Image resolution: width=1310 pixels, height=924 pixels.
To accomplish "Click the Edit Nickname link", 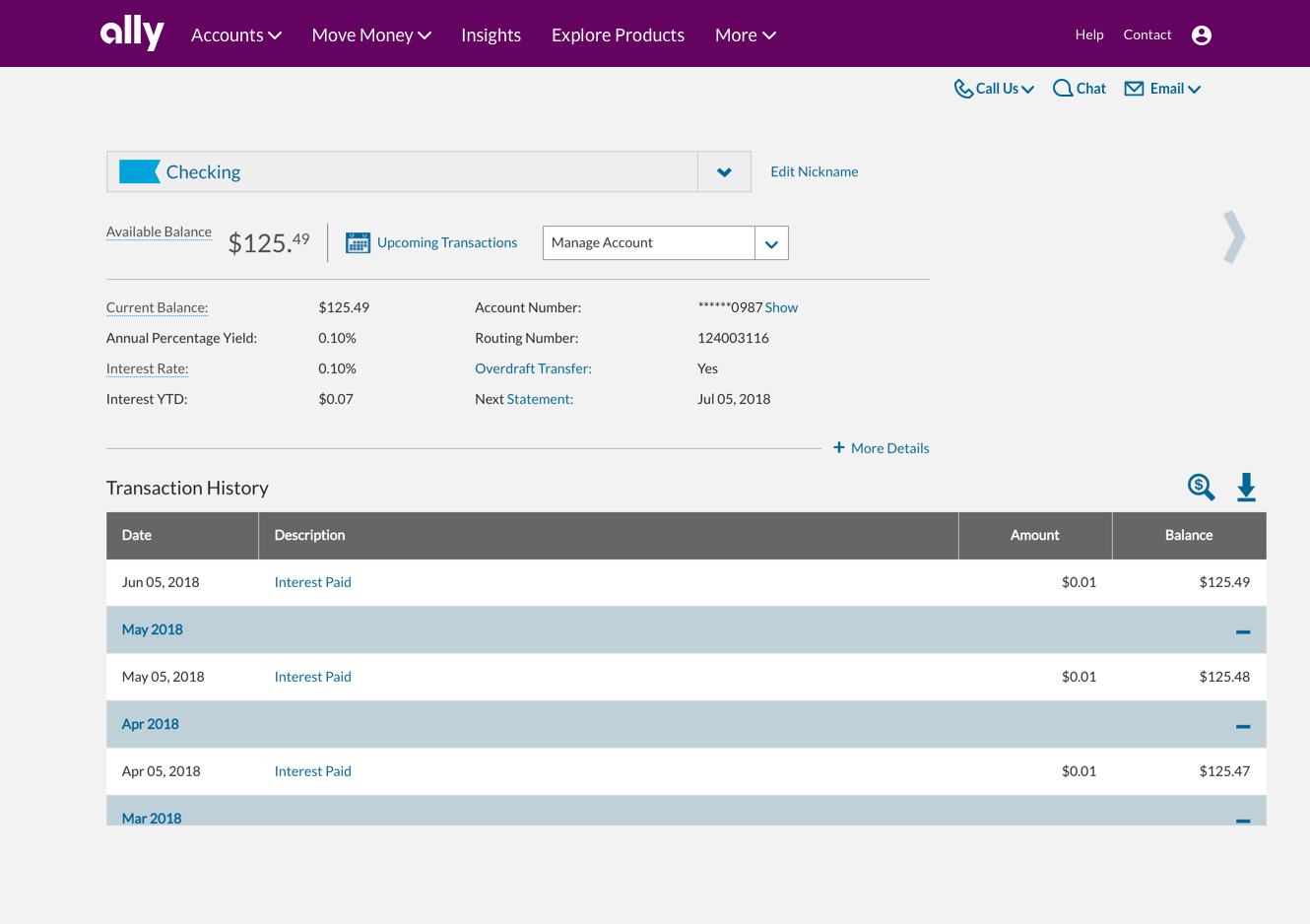I will 814,171.
